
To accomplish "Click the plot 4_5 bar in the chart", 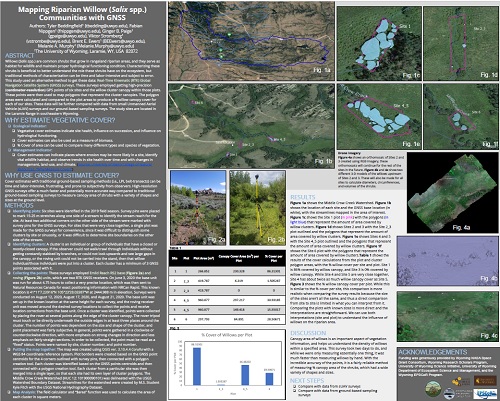I will coord(245,375).
